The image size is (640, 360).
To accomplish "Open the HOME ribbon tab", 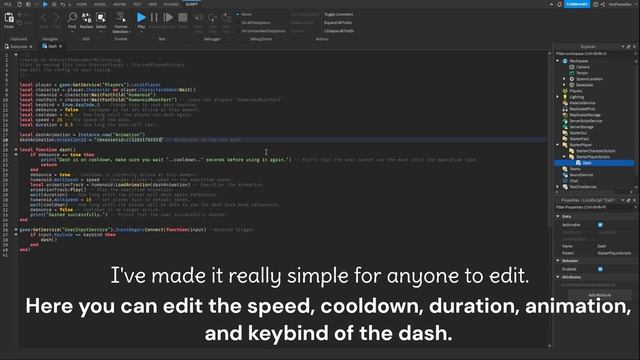I will 82,4.
